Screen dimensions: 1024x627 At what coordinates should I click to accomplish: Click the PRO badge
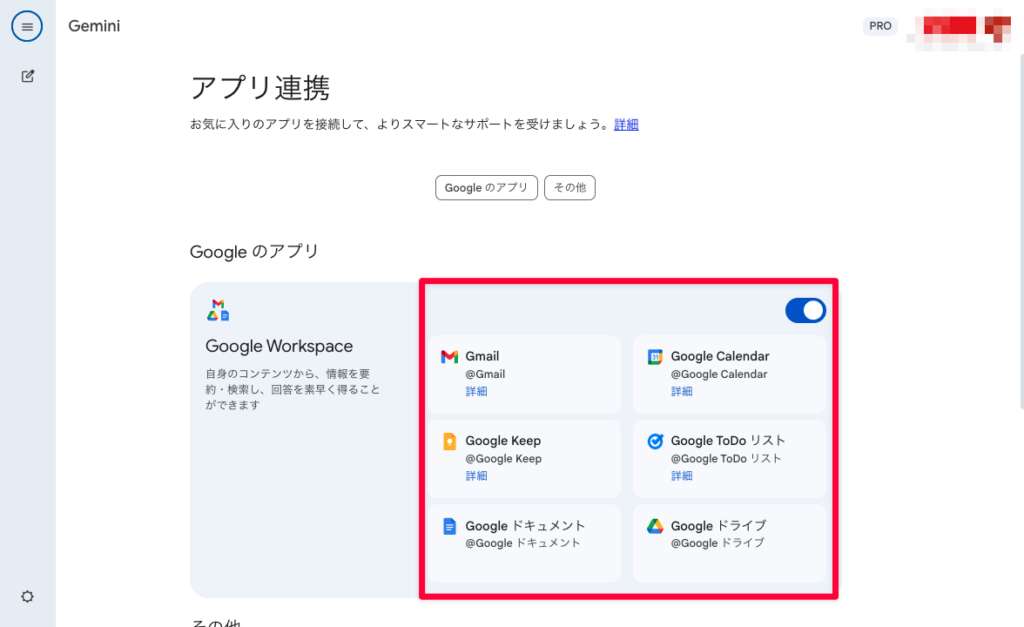tap(880, 26)
